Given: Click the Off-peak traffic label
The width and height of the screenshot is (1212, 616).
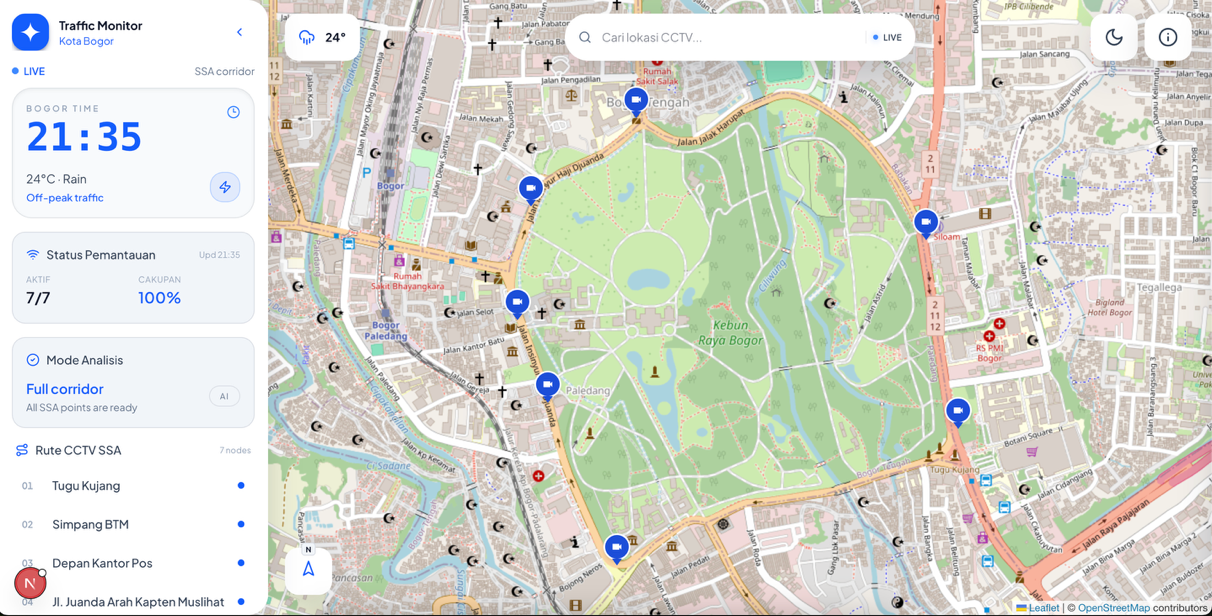Looking at the screenshot, I should click(x=65, y=198).
